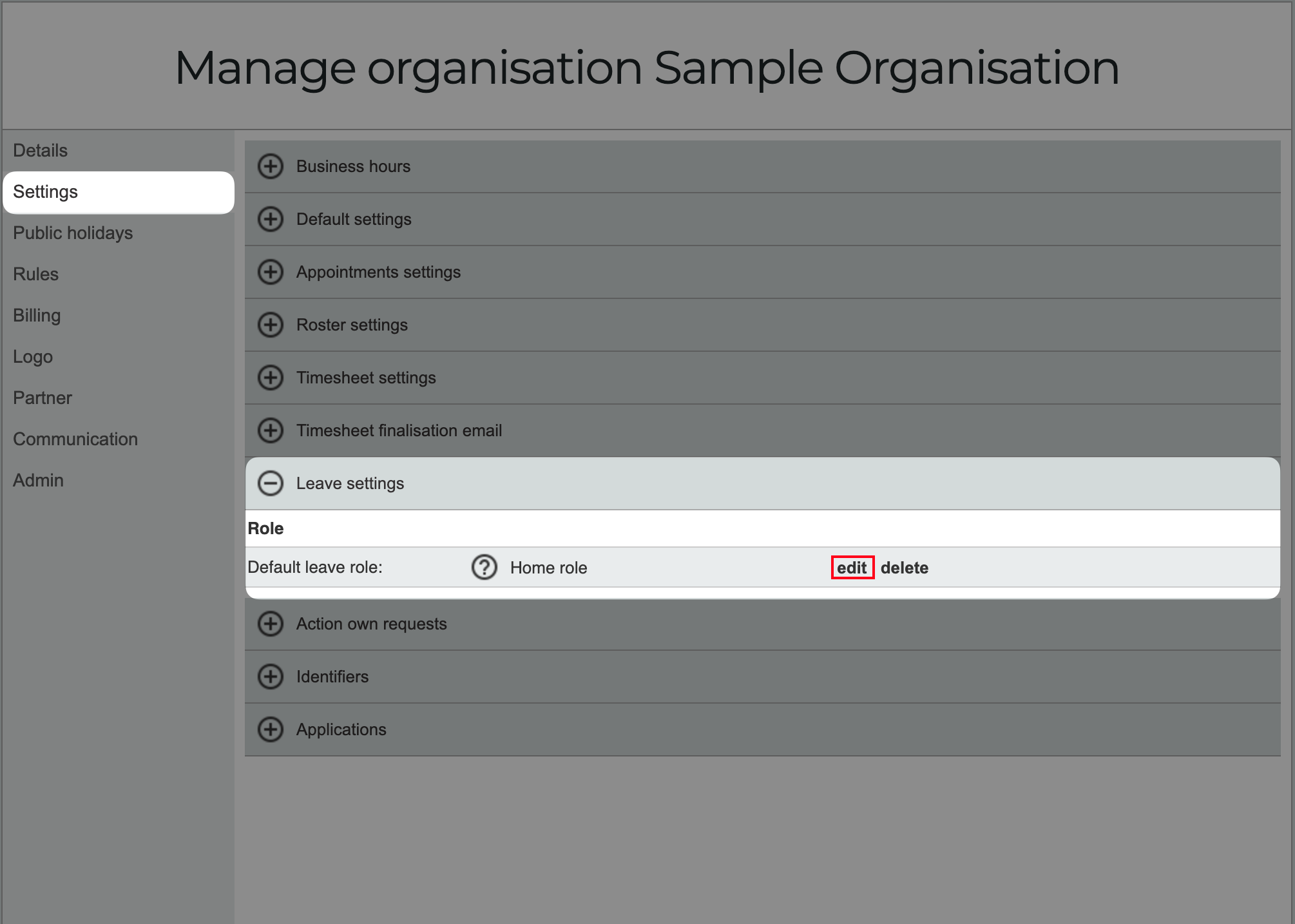This screenshot has width=1295, height=924.
Task: Click the Default leave role label
Action: (315, 567)
